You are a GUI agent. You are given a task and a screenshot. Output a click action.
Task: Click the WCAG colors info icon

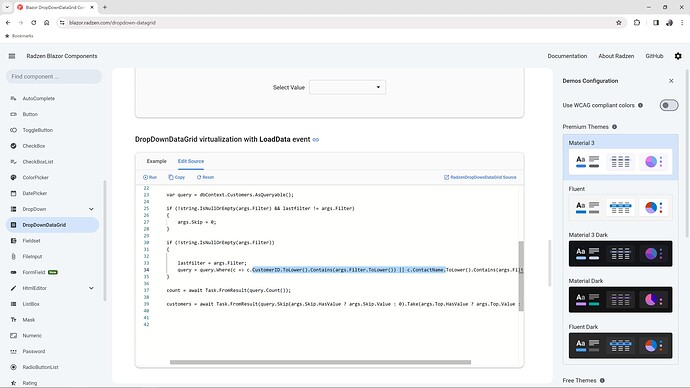coord(640,105)
